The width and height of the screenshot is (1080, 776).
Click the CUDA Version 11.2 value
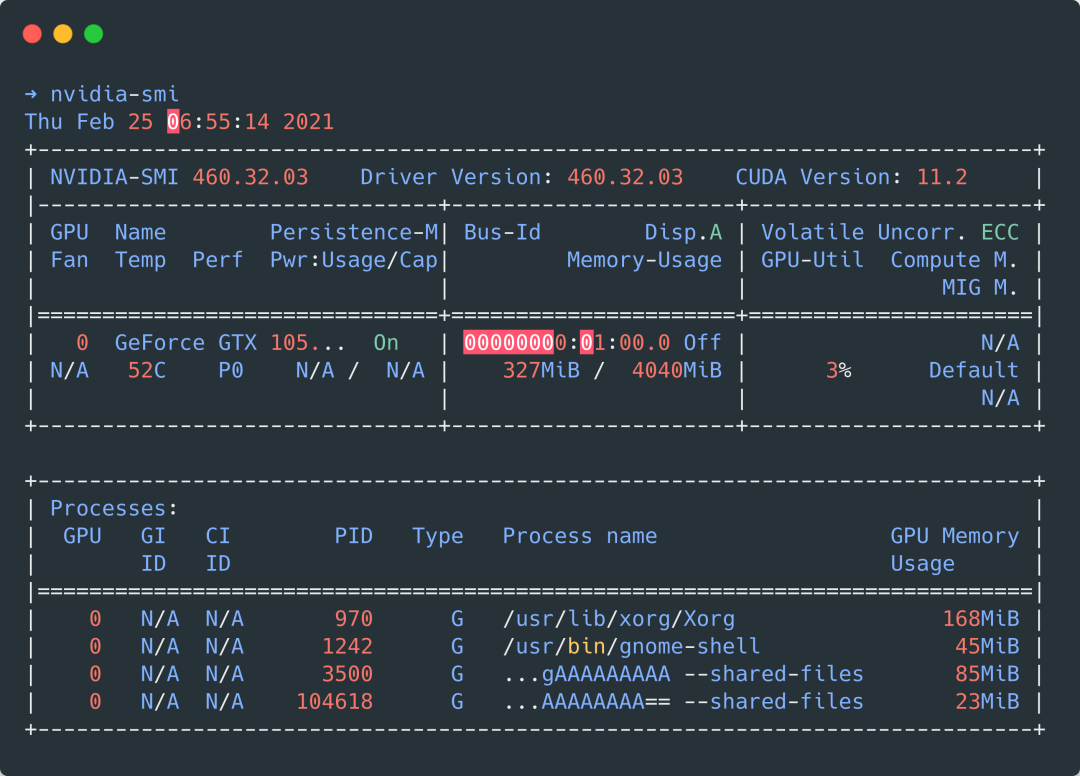click(942, 177)
